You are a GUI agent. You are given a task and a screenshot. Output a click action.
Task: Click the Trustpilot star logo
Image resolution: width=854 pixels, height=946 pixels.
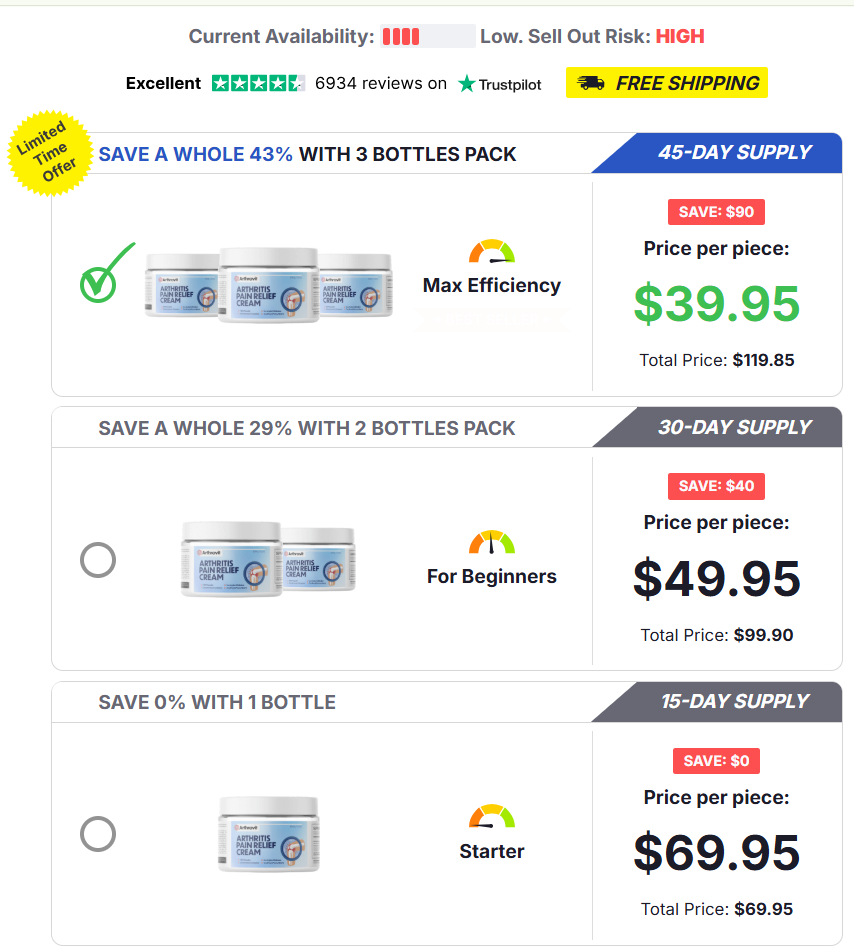pyautogui.click(x=467, y=84)
